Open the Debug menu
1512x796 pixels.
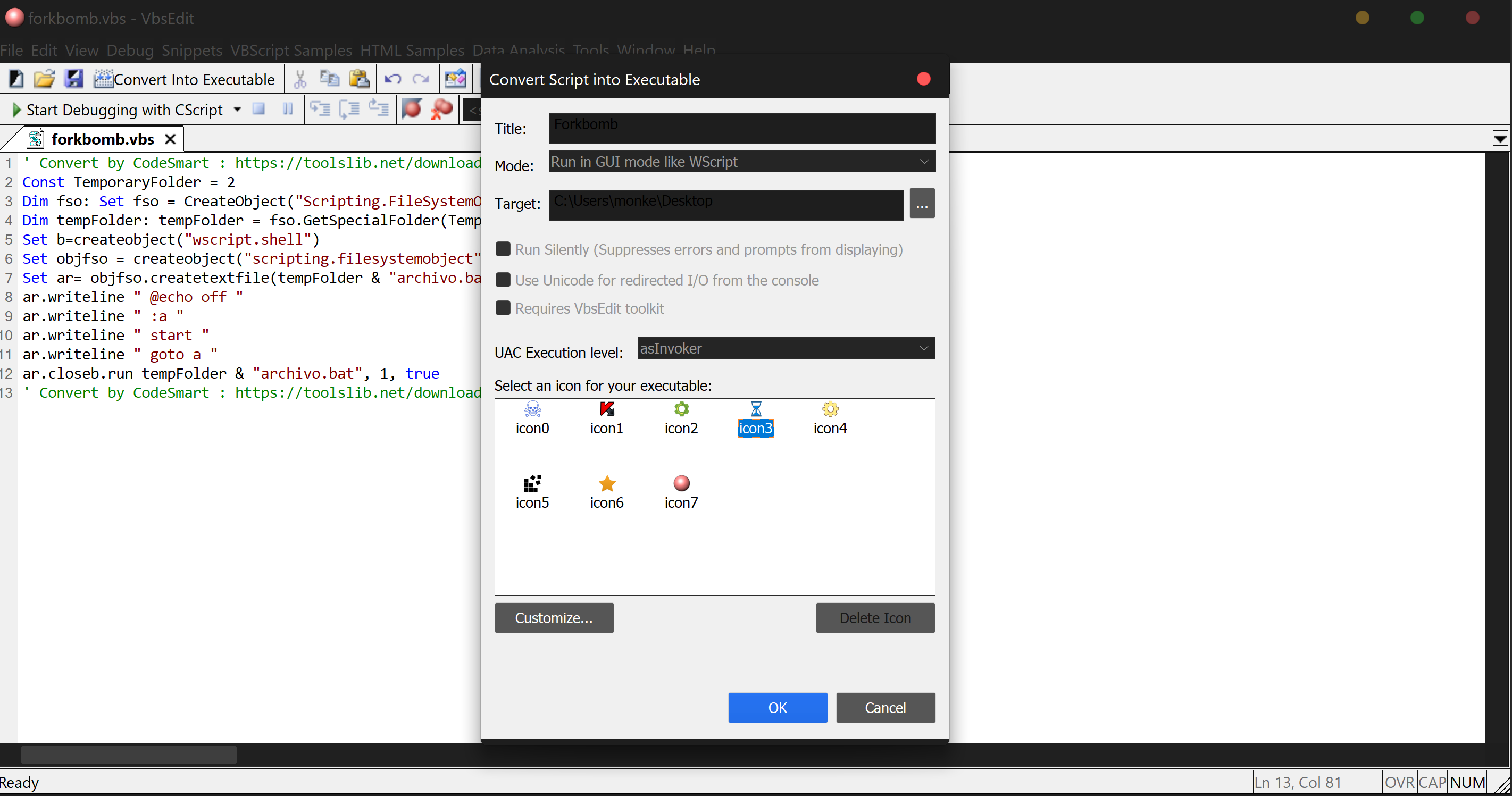point(130,50)
